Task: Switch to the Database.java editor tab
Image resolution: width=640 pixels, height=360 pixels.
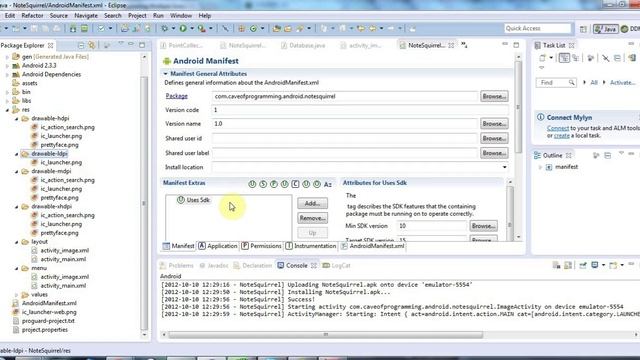Action: point(303,45)
